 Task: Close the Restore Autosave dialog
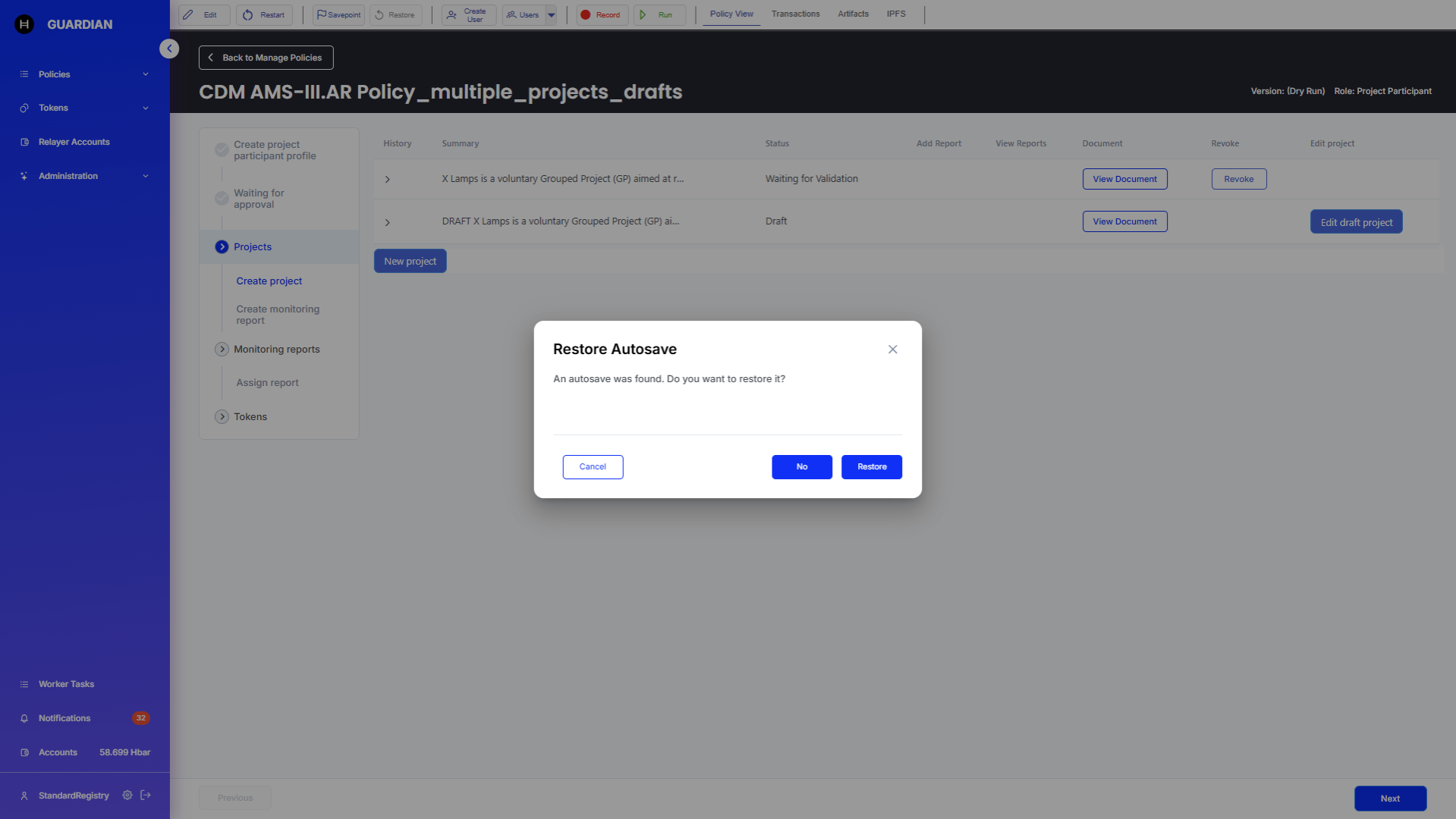(x=892, y=349)
